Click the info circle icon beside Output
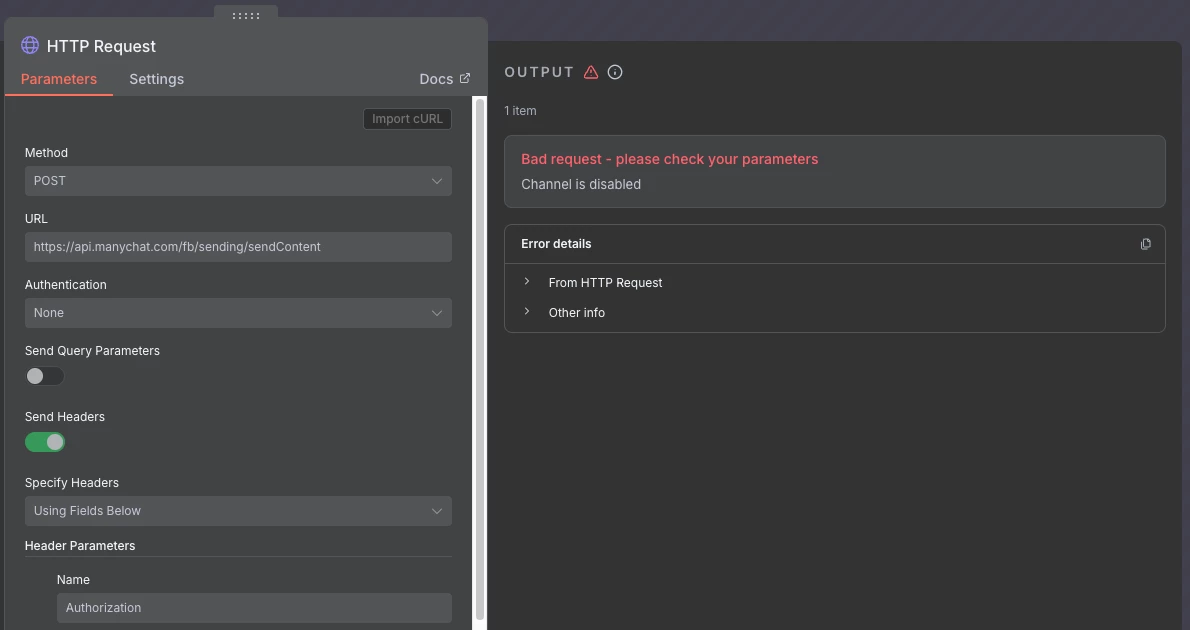The width and height of the screenshot is (1190, 630). point(615,72)
